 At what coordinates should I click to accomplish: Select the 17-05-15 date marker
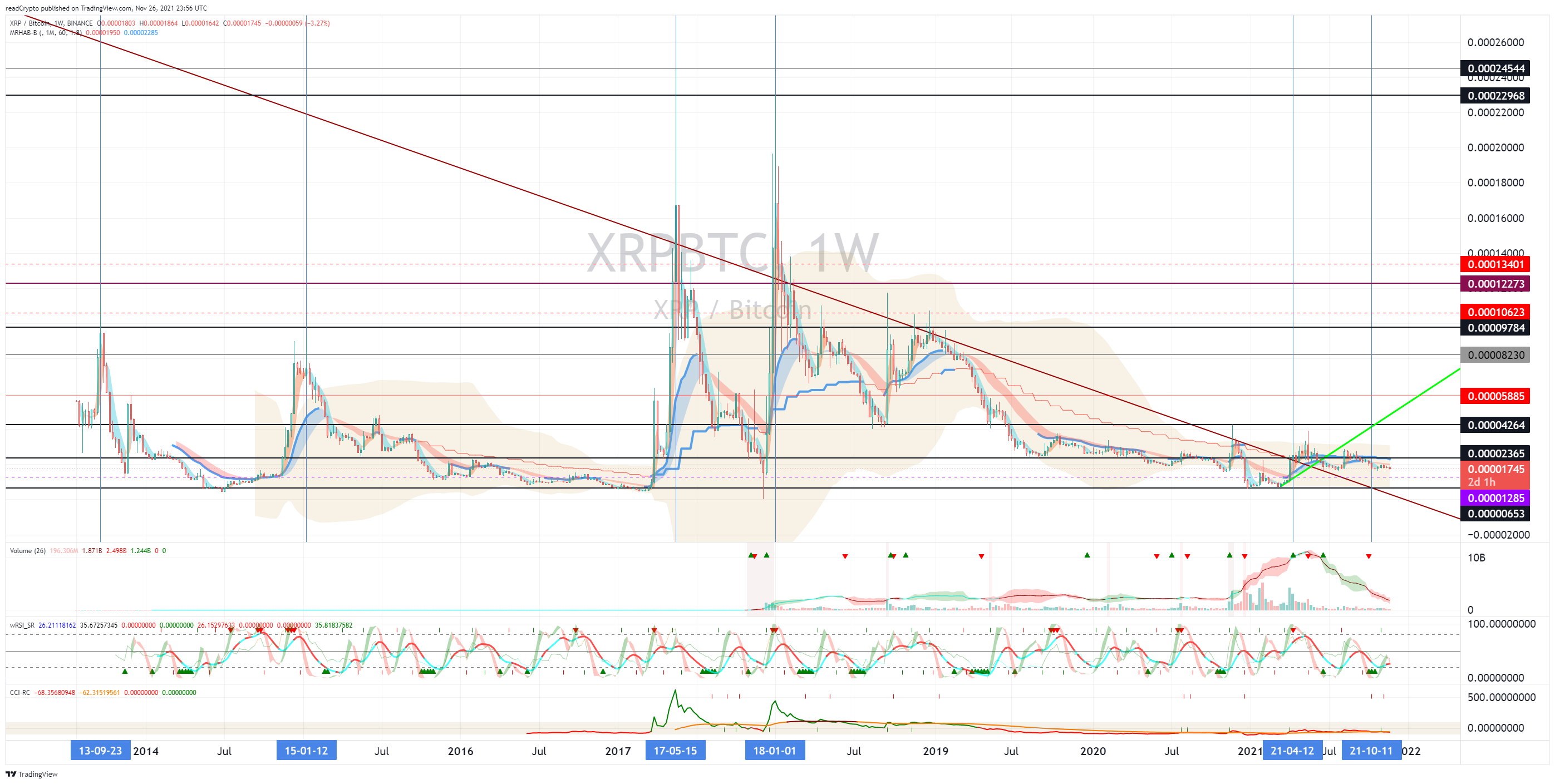click(675, 750)
